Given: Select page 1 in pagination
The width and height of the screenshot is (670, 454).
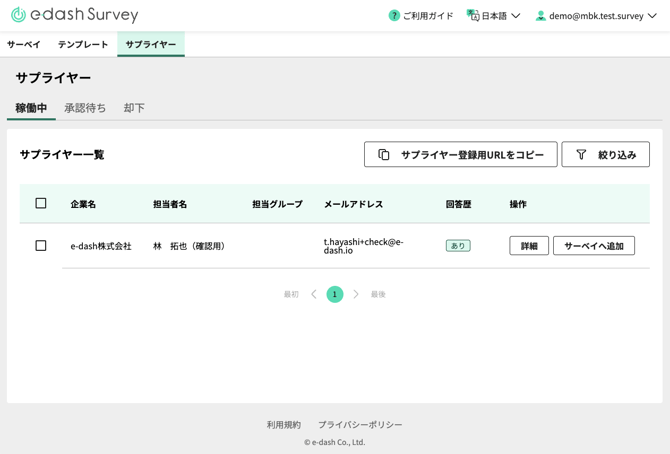Looking at the screenshot, I should coord(335,294).
